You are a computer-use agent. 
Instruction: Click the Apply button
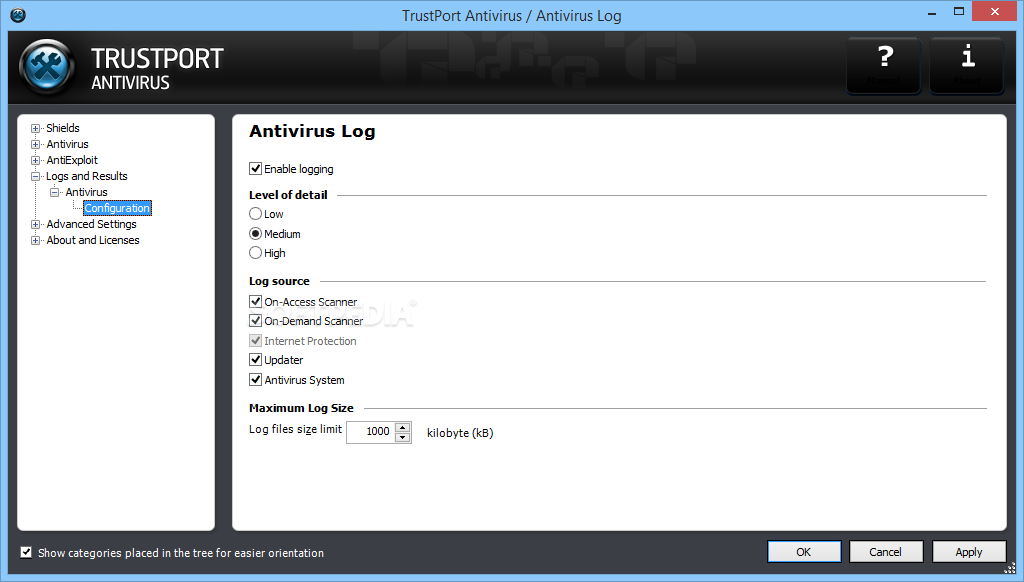[x=968, y=552]
